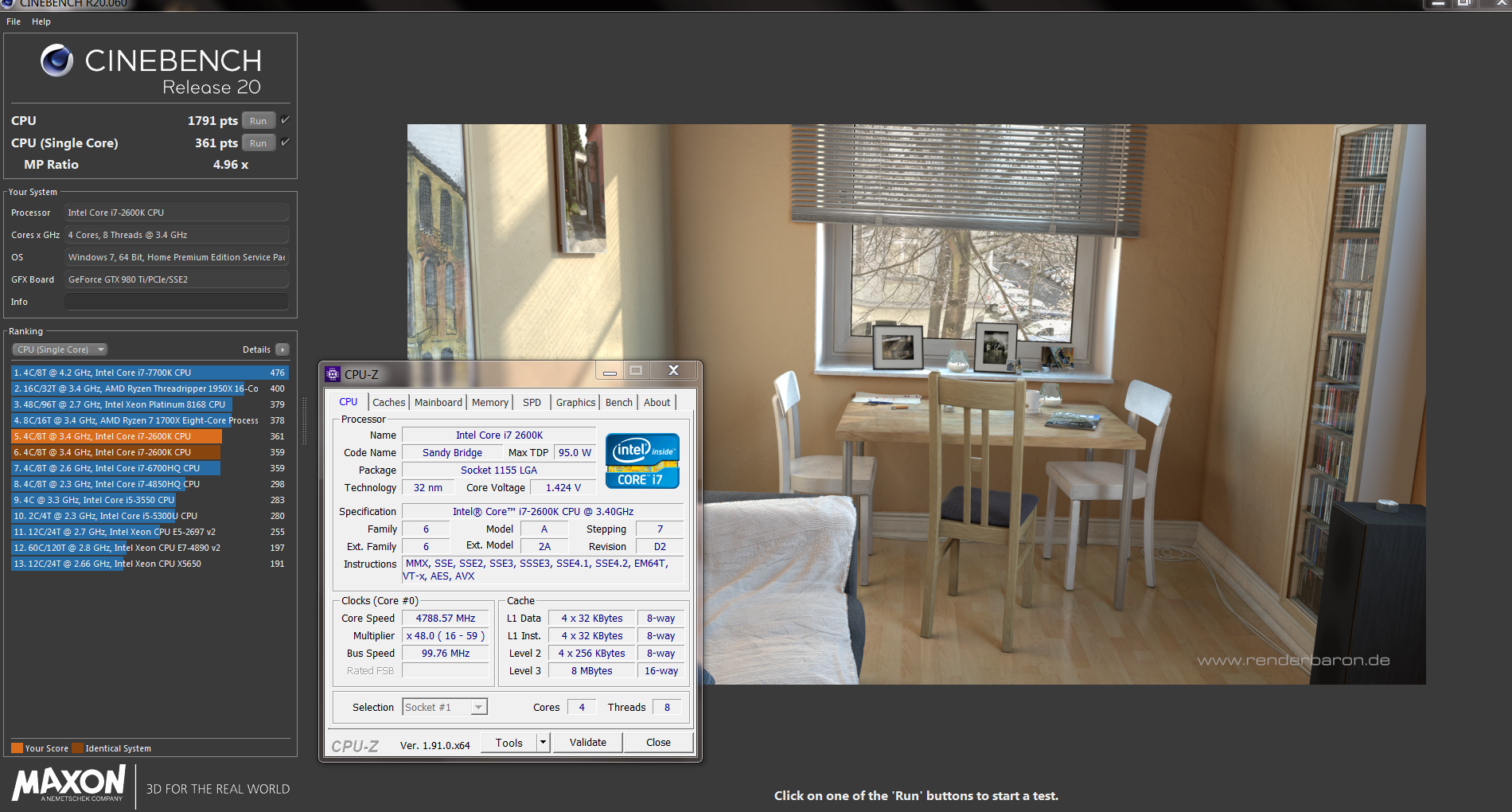This screenshot has width=1512, height=812.
Task: Minimize the CPU-Z window
Action: coord(610,371)
